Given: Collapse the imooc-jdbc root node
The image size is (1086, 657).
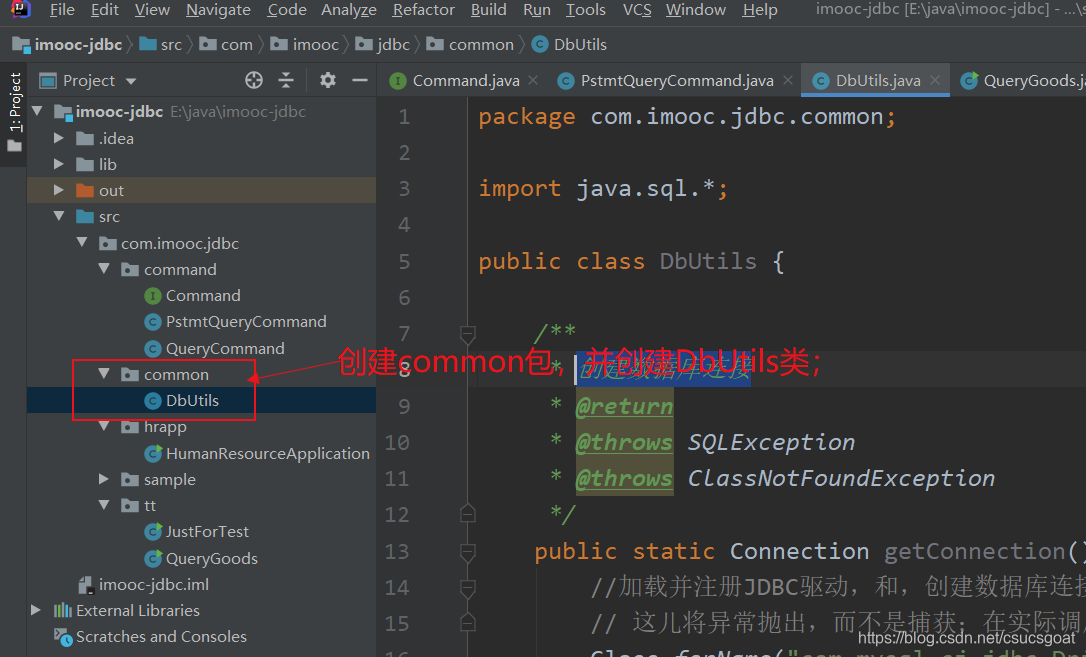Looking at the screenshot, I should (37, 111).
